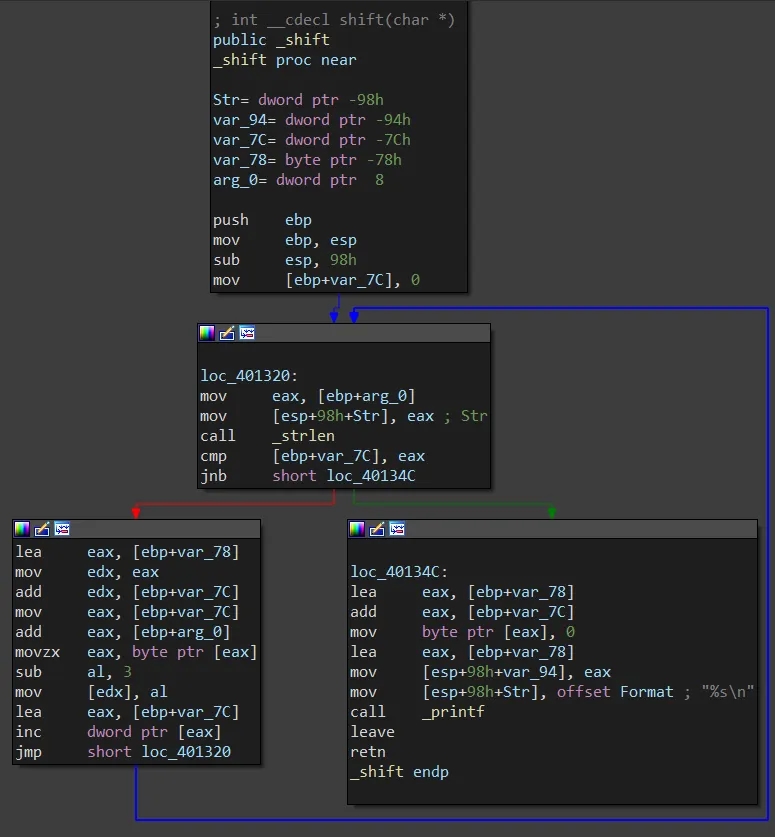The height and width of the screenshot is (837, 775).
Task: Click the pencil edit icon on loc_40134C node
Action: click(x=377, y=529)
